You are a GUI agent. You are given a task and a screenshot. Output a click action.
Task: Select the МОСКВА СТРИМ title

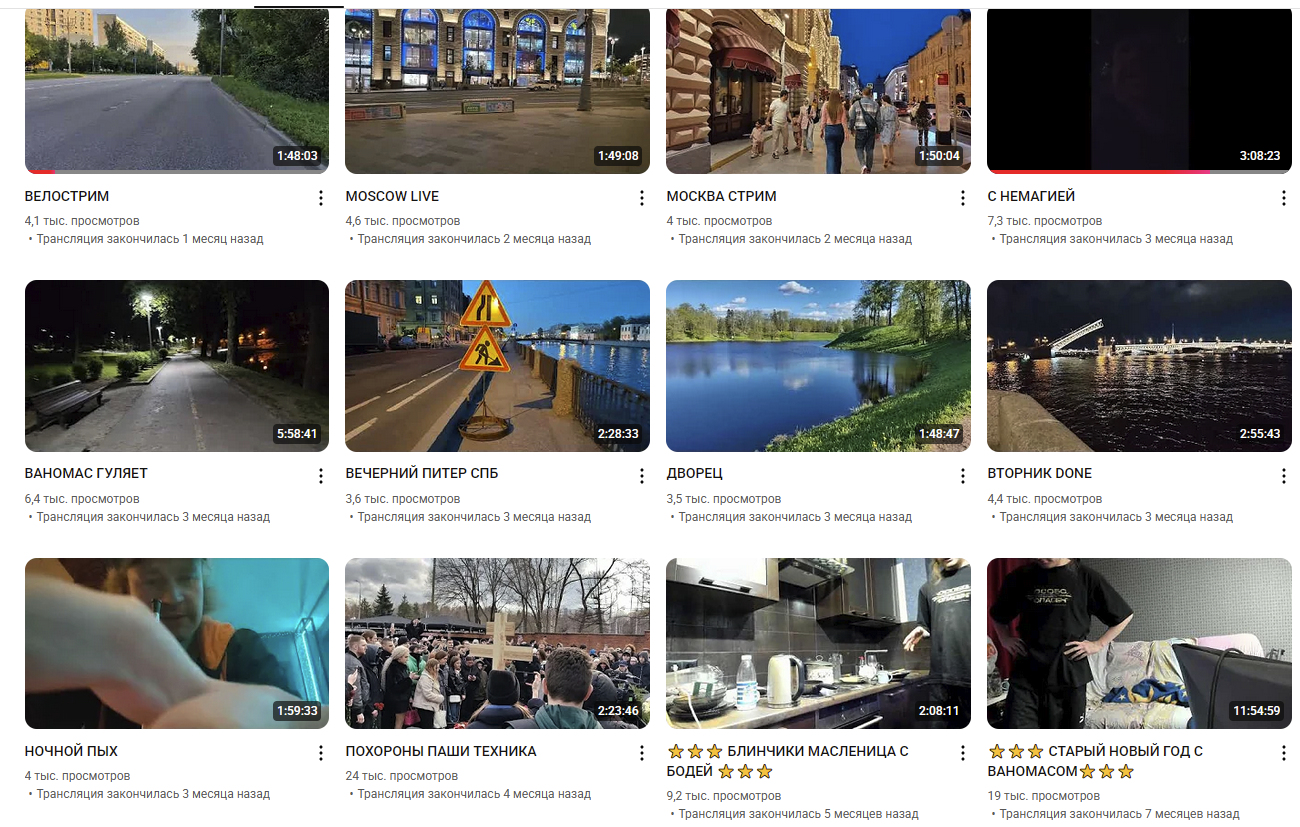(721, 196)
